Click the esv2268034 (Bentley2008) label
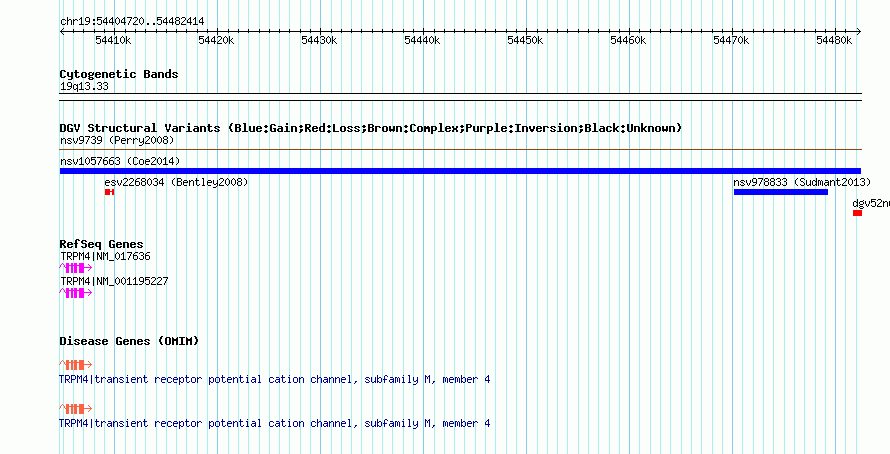This screenshot has height=454, width=890. pyautogui.click(x=176, y=182)
